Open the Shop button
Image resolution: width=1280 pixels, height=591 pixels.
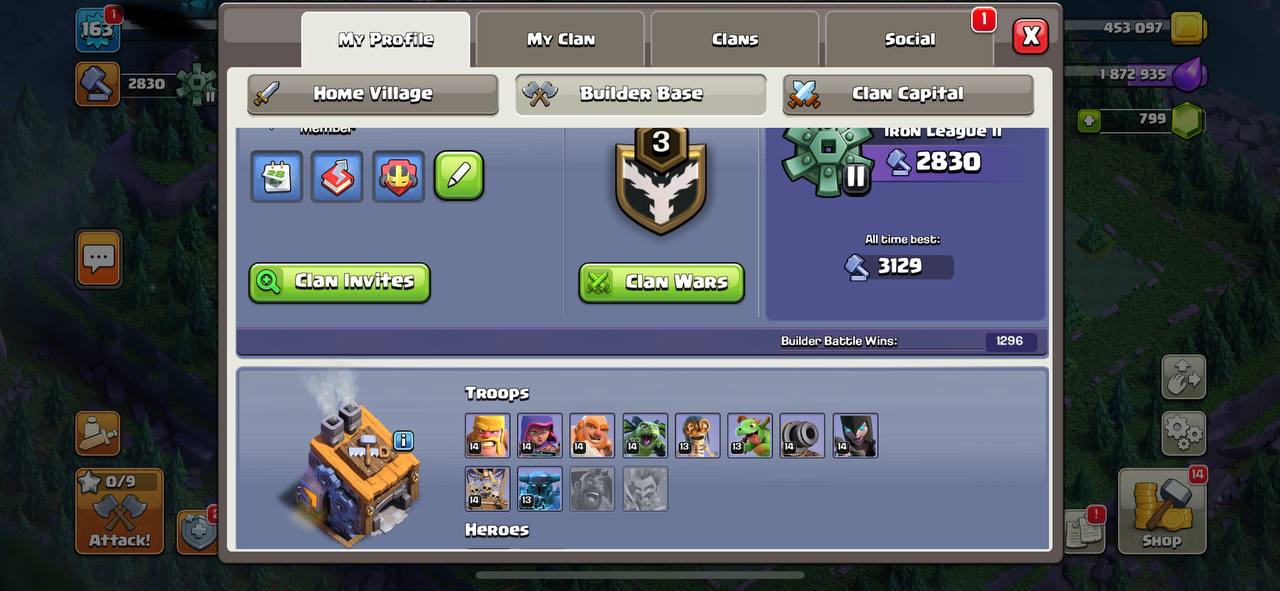[1161, 511]
